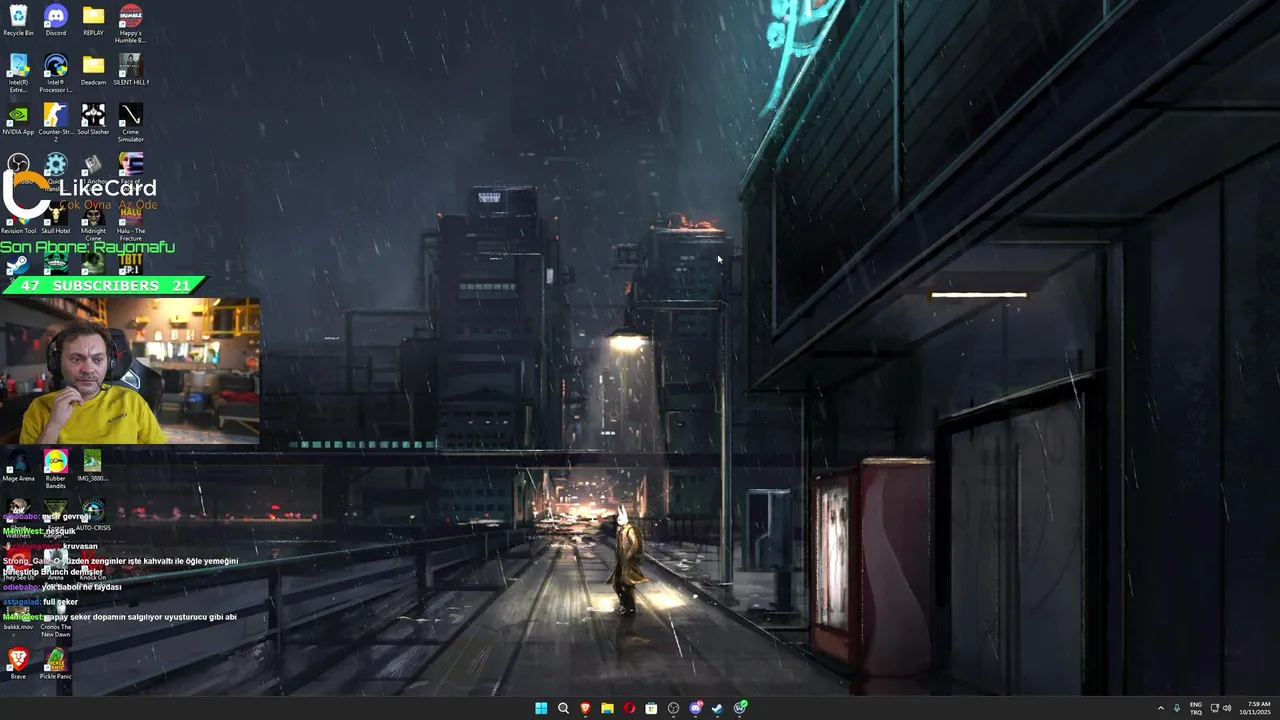Select the Deadcam folder on desktop

[x=93, y=70]
